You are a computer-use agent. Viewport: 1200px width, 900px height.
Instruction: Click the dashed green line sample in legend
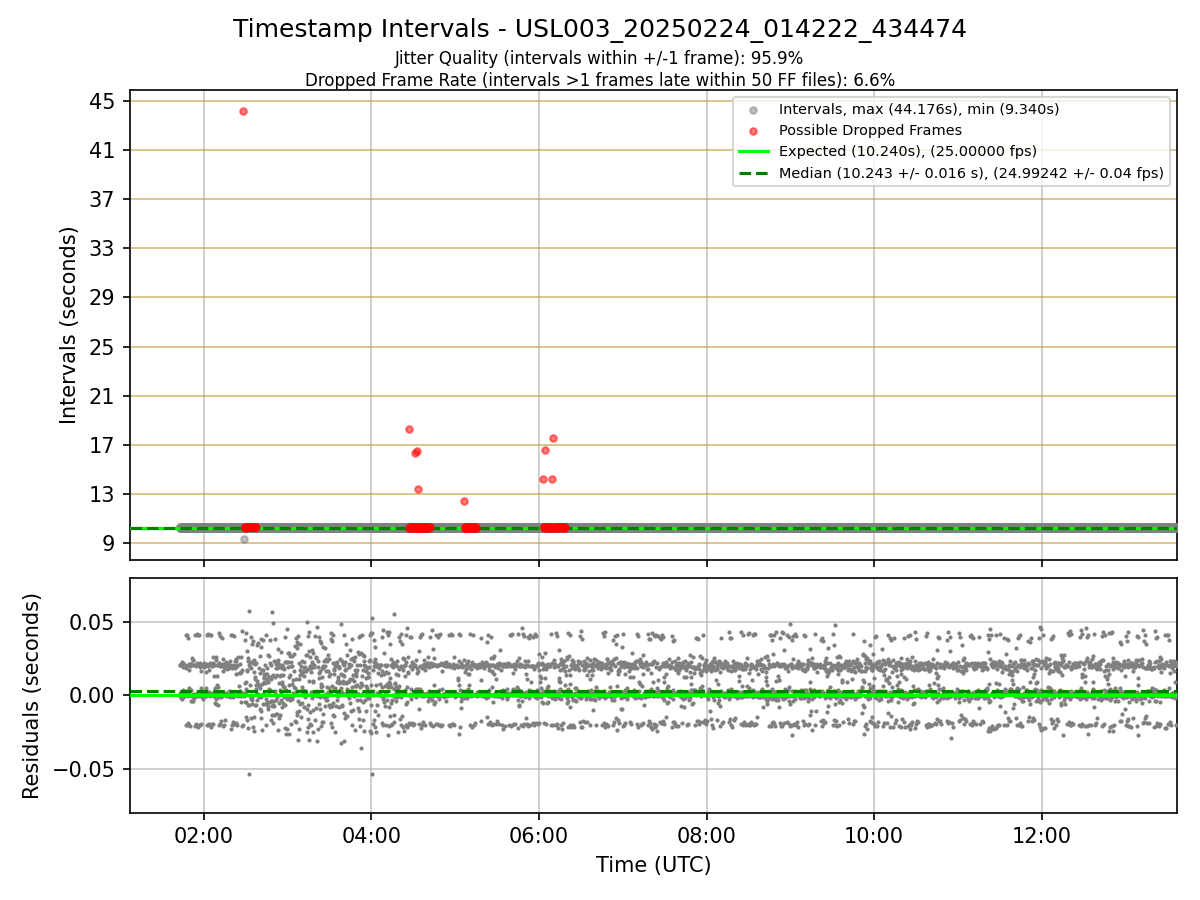(754, 173)
